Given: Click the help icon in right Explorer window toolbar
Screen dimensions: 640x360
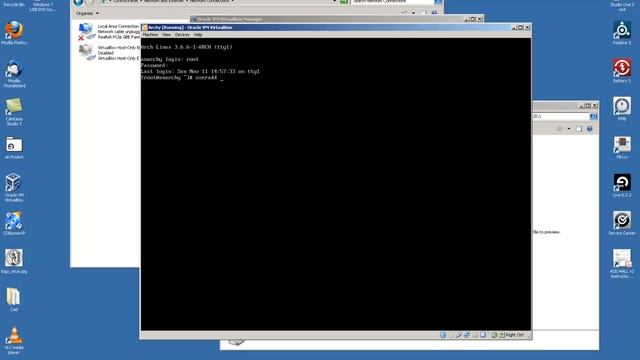Looking at the screenshot, I should (589, 129).
